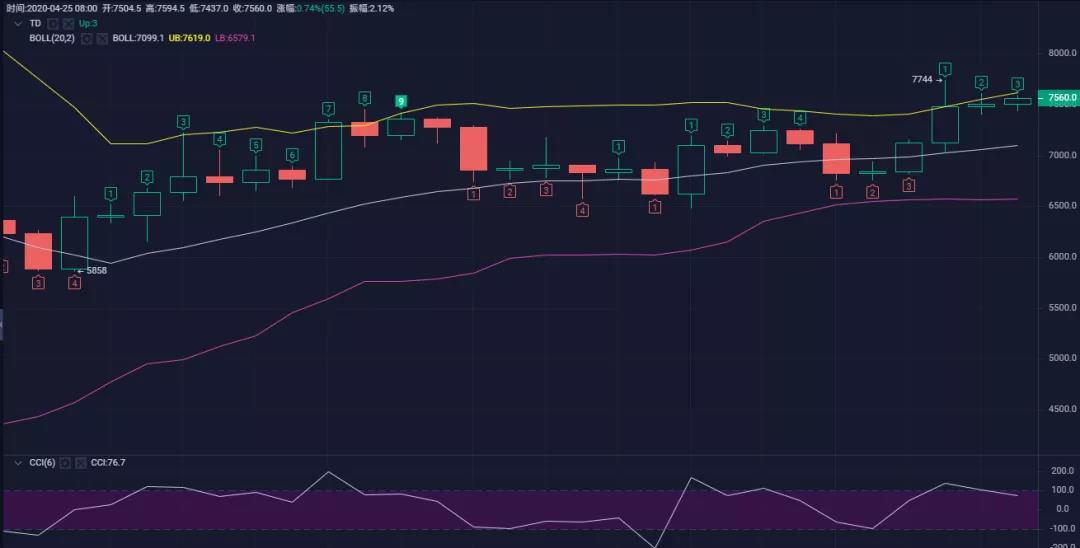Click the change 0.74%(55.5) value
The image size is (1080, 548).
click(321, 9)
